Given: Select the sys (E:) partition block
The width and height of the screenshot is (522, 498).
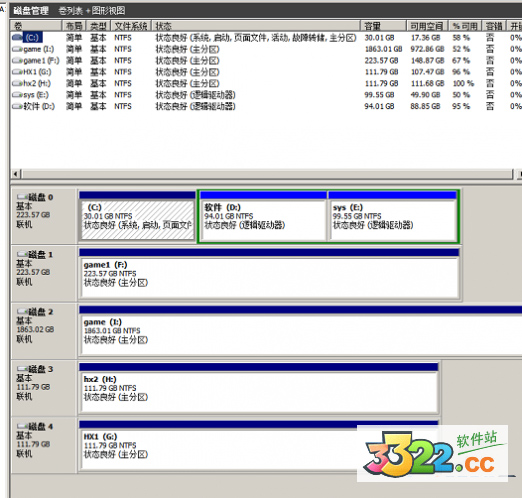Looking at the screenshot, I should coord(392,217).
